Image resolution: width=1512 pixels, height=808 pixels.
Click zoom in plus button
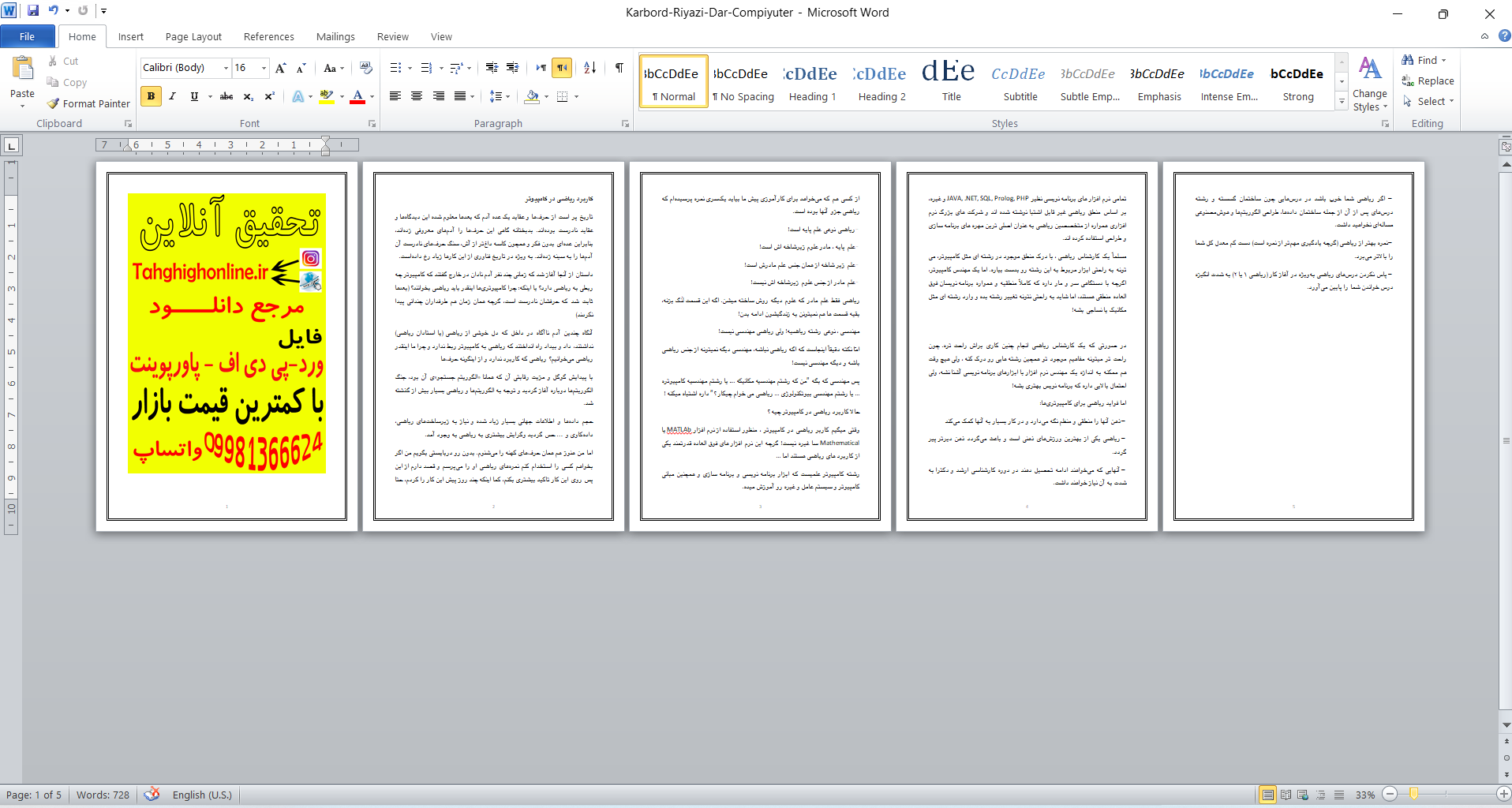pos(1503,795)
